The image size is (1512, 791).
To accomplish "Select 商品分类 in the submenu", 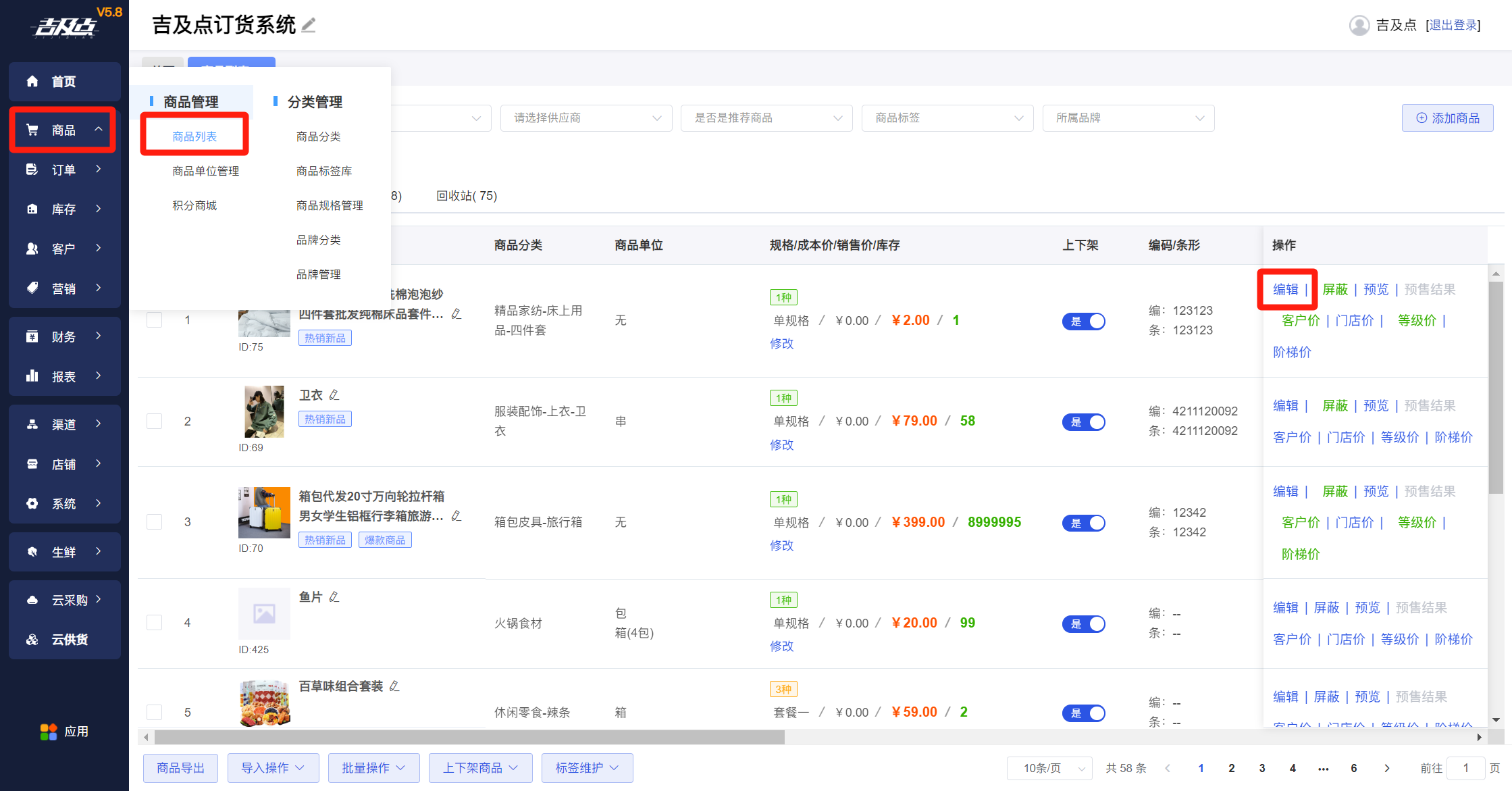I will coord(318,136).
